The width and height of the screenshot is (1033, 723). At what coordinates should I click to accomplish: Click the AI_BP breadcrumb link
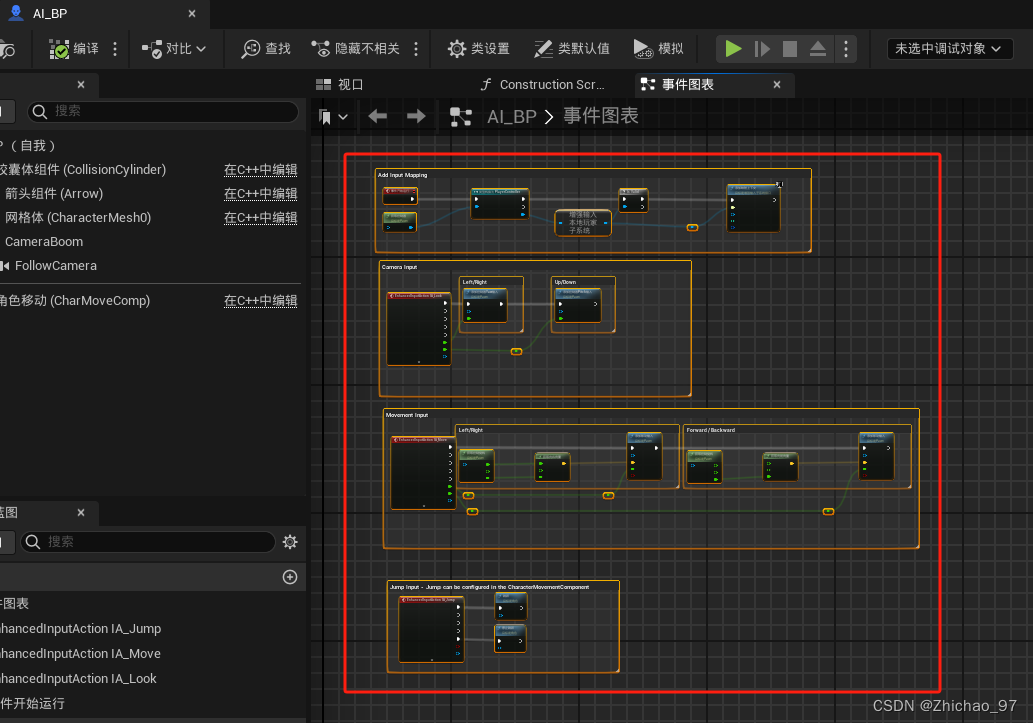(x=511, y=117)
